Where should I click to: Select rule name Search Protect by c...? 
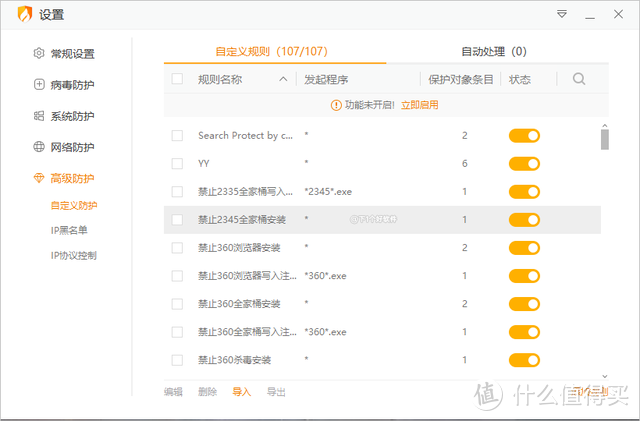pos(245,136)
